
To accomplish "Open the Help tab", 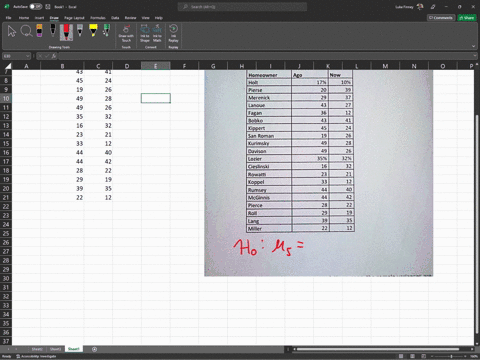I will (159, 18).
